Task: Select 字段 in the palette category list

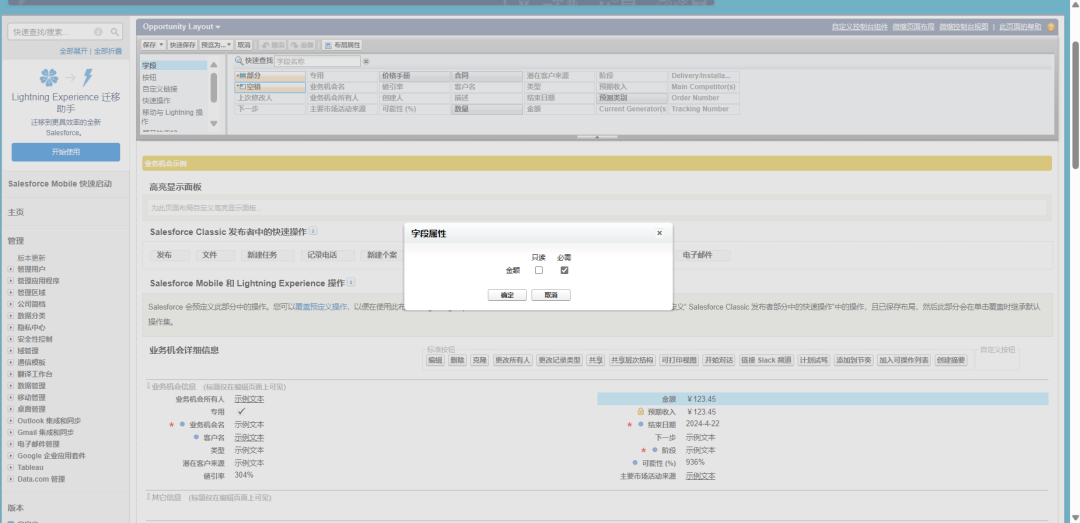Action: (174, 65)
